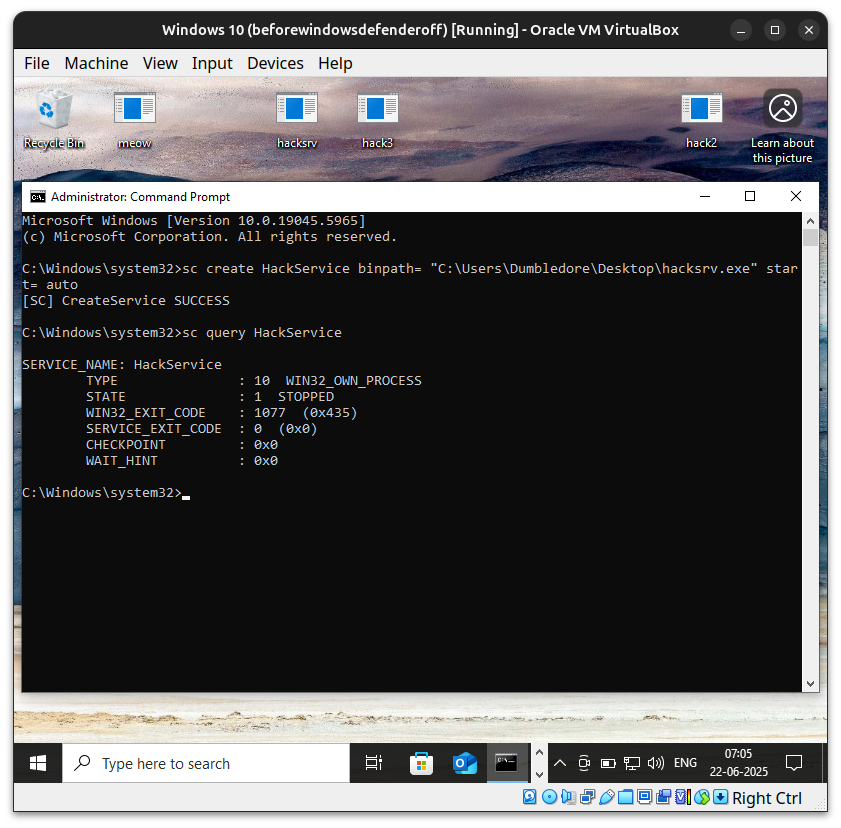Click the Learn about this picture icon
The image size is (841, 828).
coord(783,127)
